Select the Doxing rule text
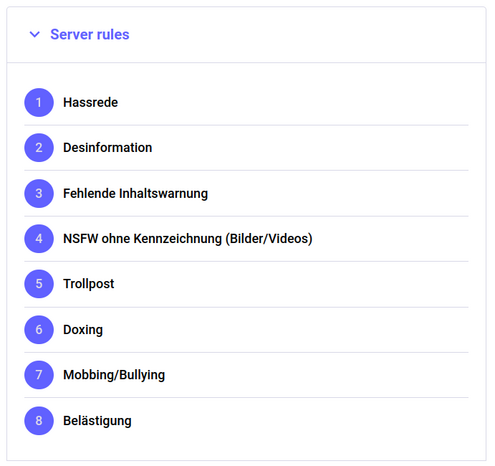 [83, 330]
